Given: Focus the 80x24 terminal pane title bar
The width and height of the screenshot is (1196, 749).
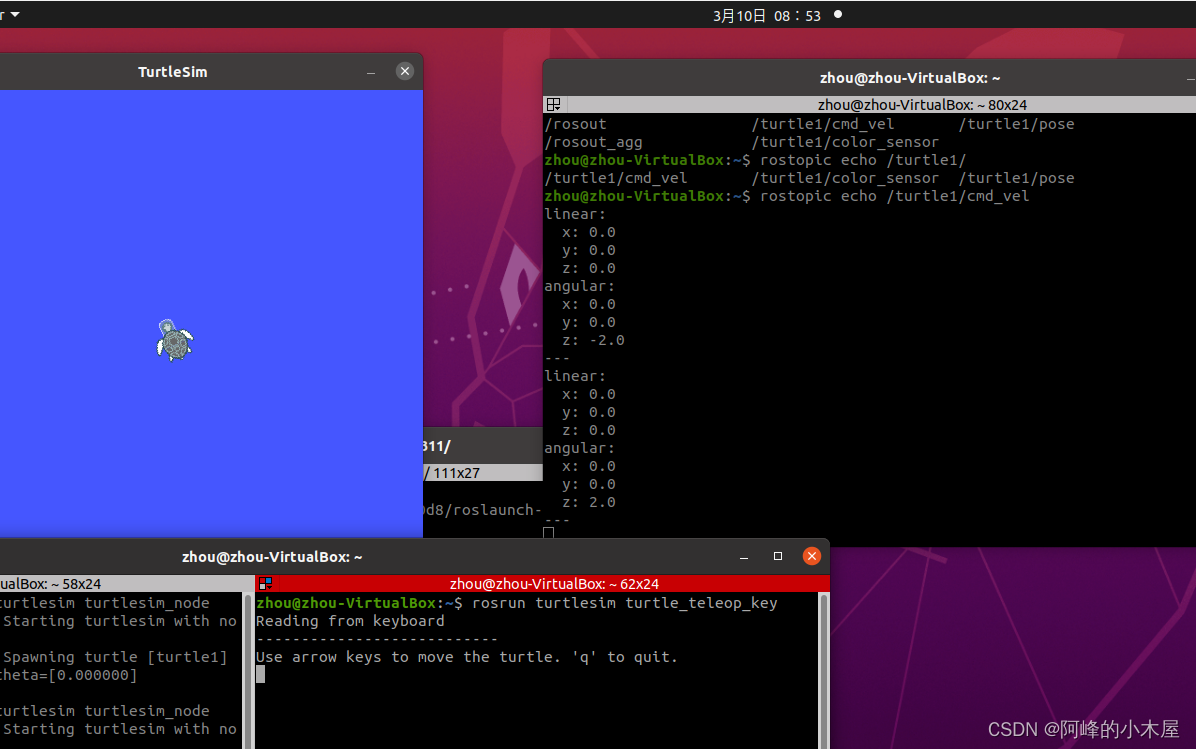Looking at the screenshot, I should coord(870,104).
